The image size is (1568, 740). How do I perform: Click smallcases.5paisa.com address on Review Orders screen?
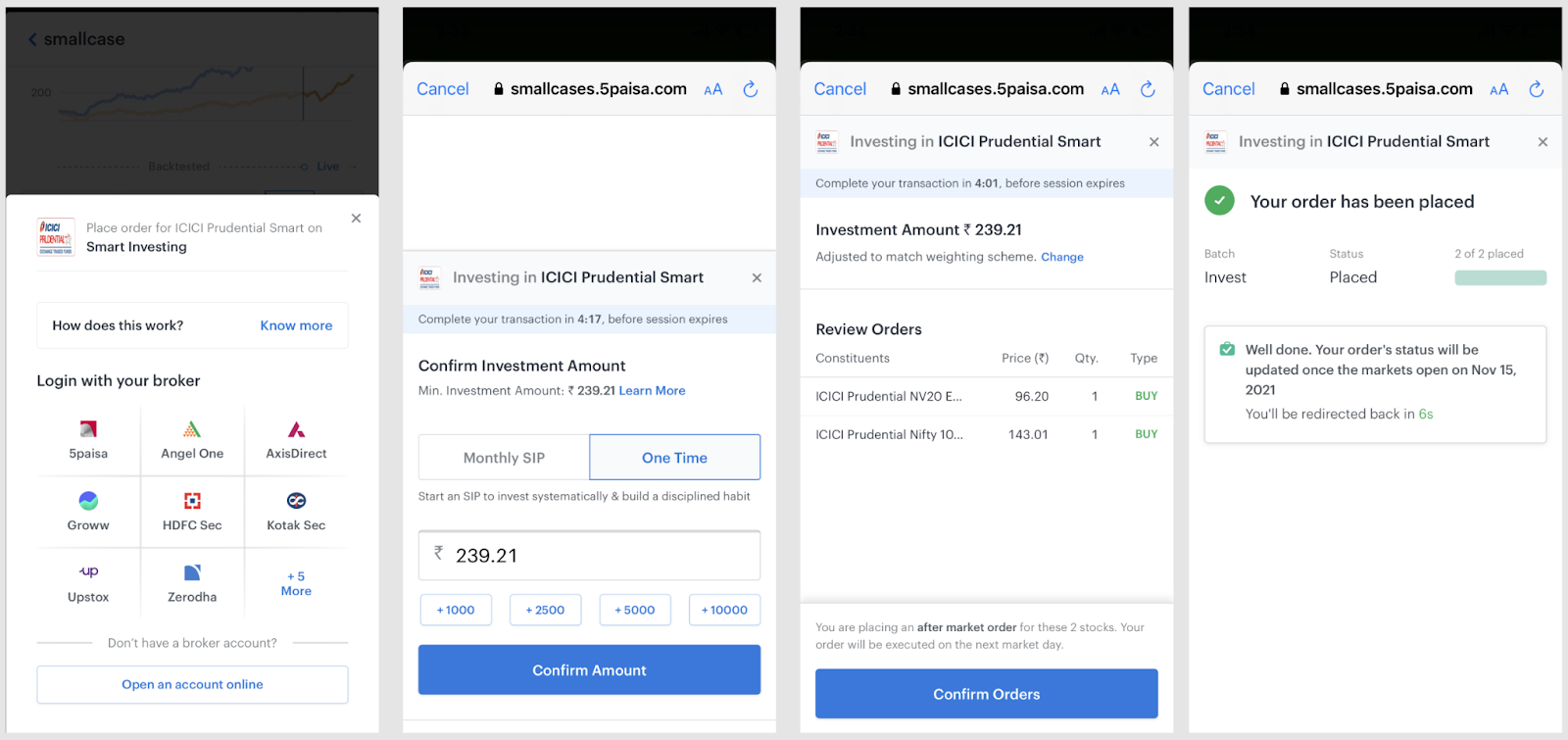pyautogui.click(x=996, y=89)
